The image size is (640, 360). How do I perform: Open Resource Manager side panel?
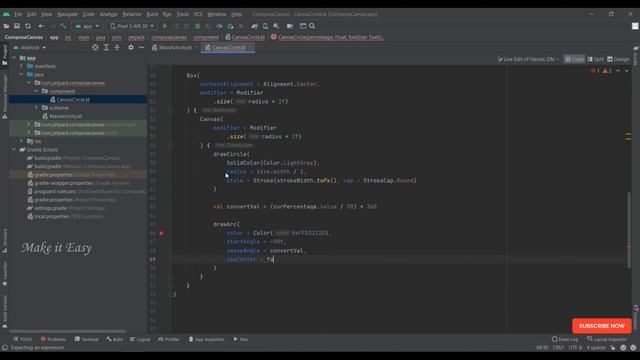coord(5,97)
